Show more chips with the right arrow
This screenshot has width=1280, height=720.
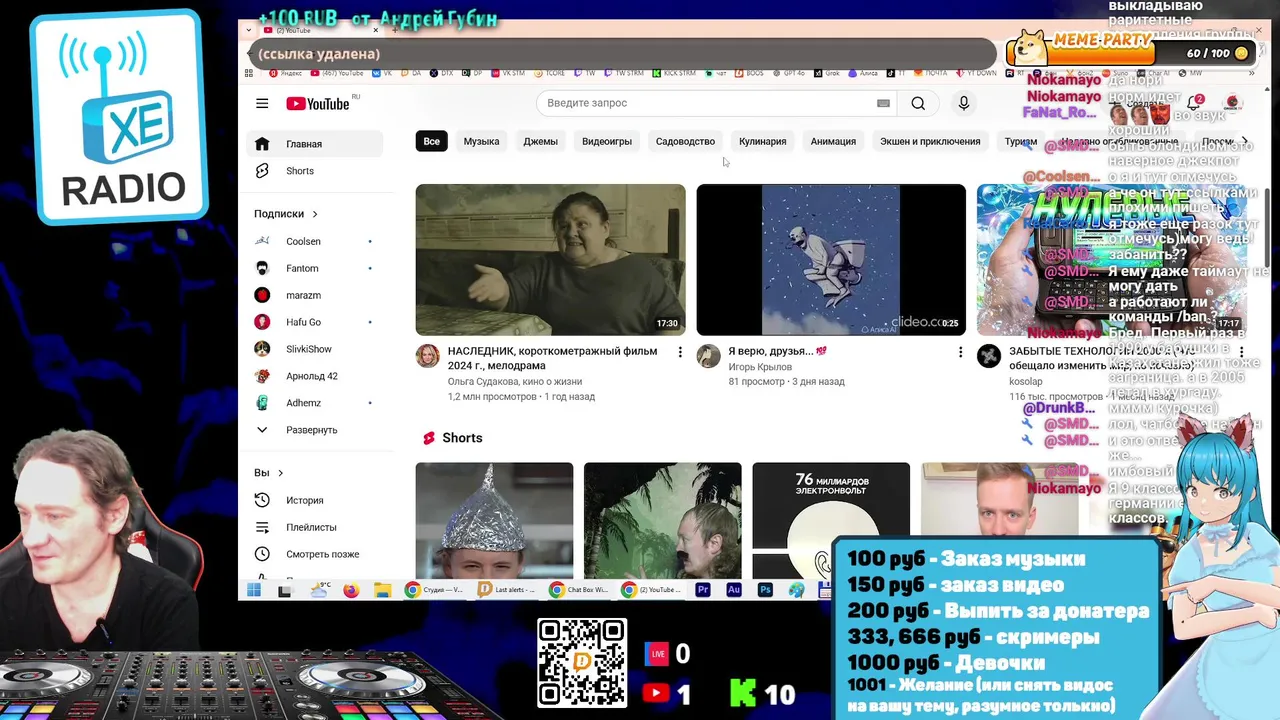pyautogui.click(x=1244, y=141)
